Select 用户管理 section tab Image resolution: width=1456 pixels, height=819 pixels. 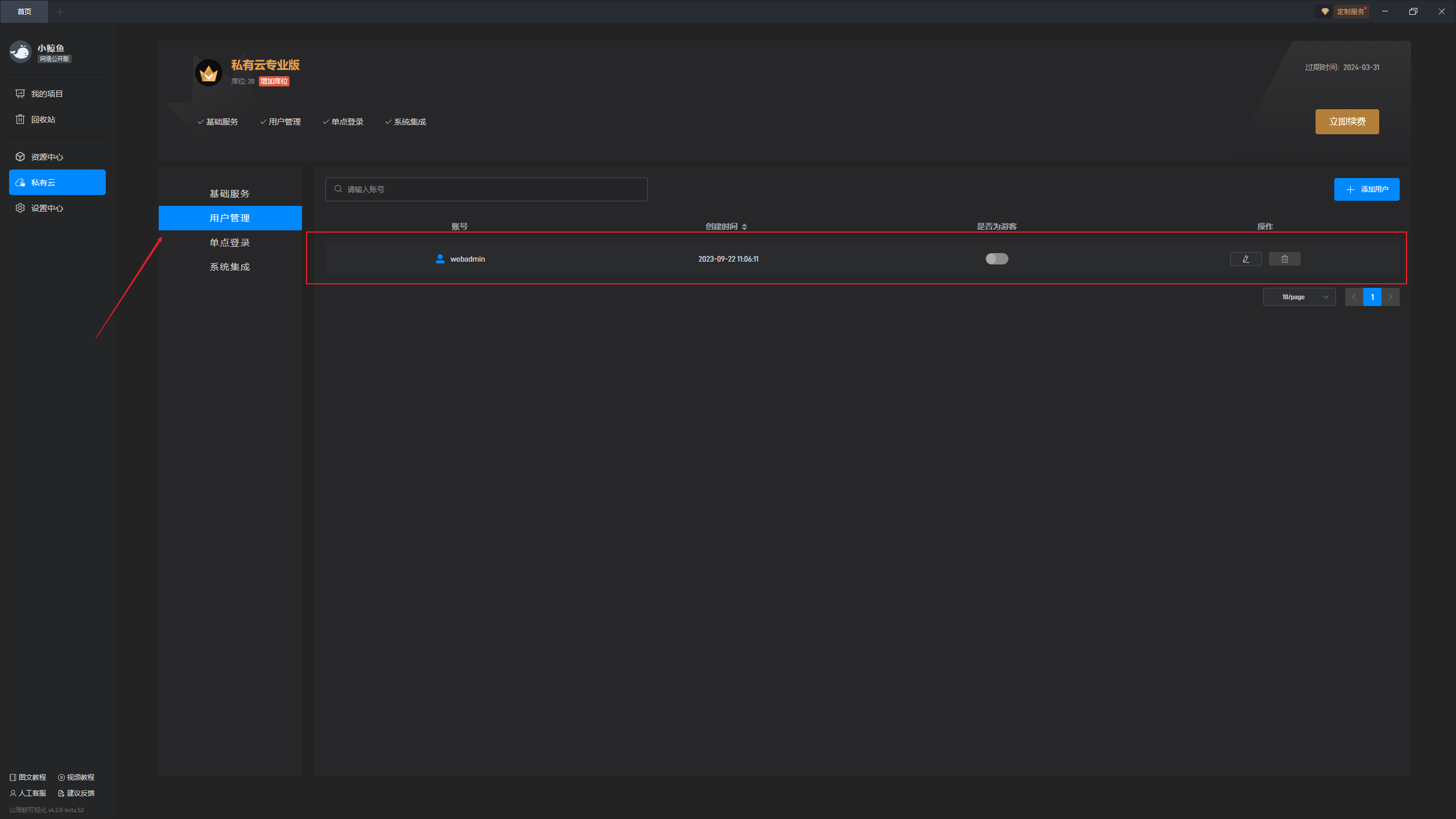[x=230, y=218]
